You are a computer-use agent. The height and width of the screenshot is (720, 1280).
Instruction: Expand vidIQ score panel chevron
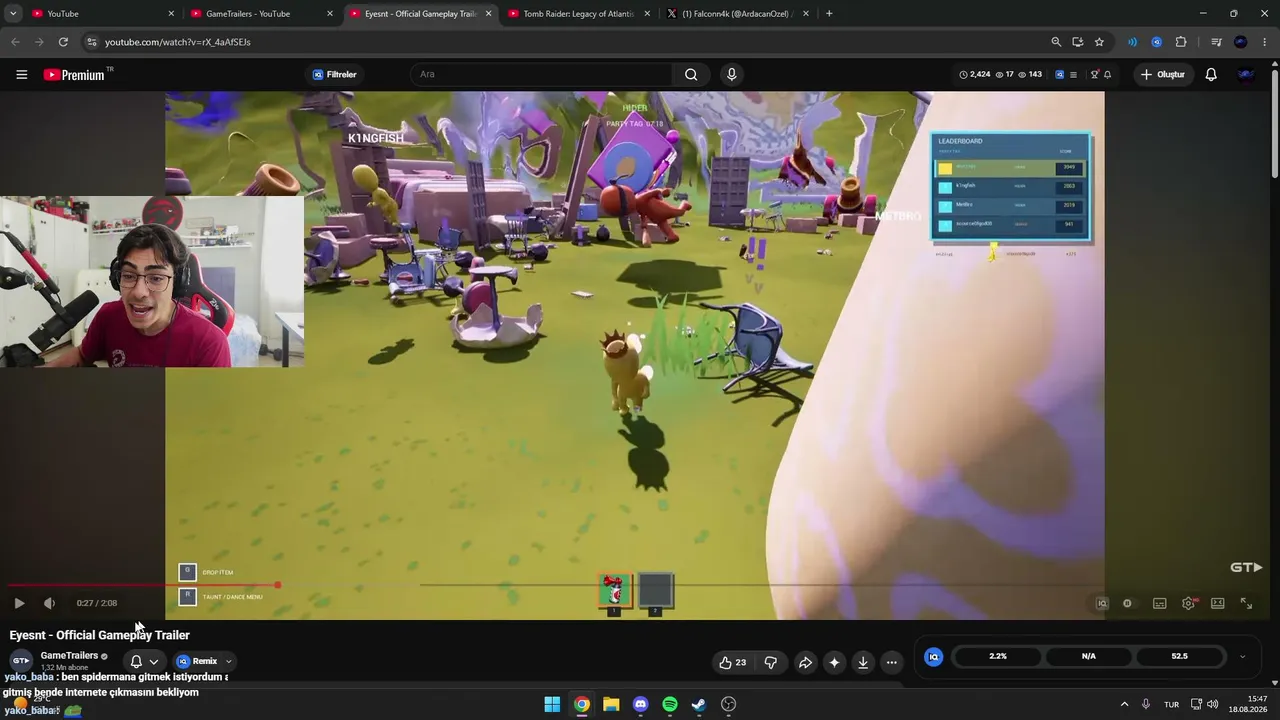tap(1242, 657)
